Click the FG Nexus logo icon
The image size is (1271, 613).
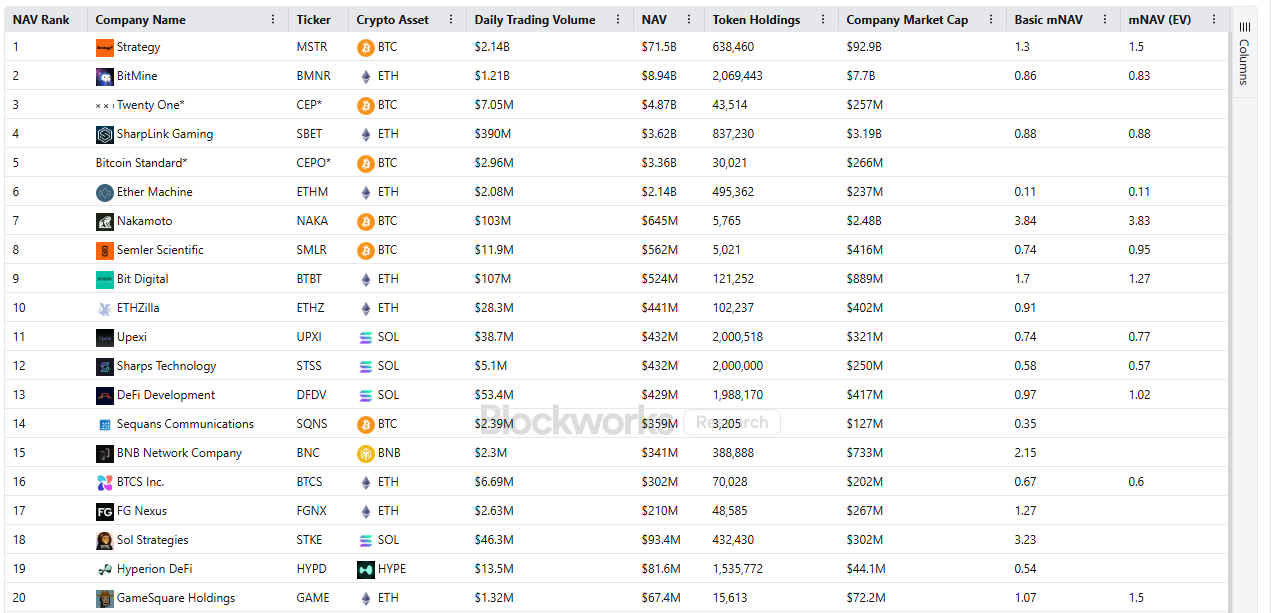pyautogui.click(x=105, y=511)
